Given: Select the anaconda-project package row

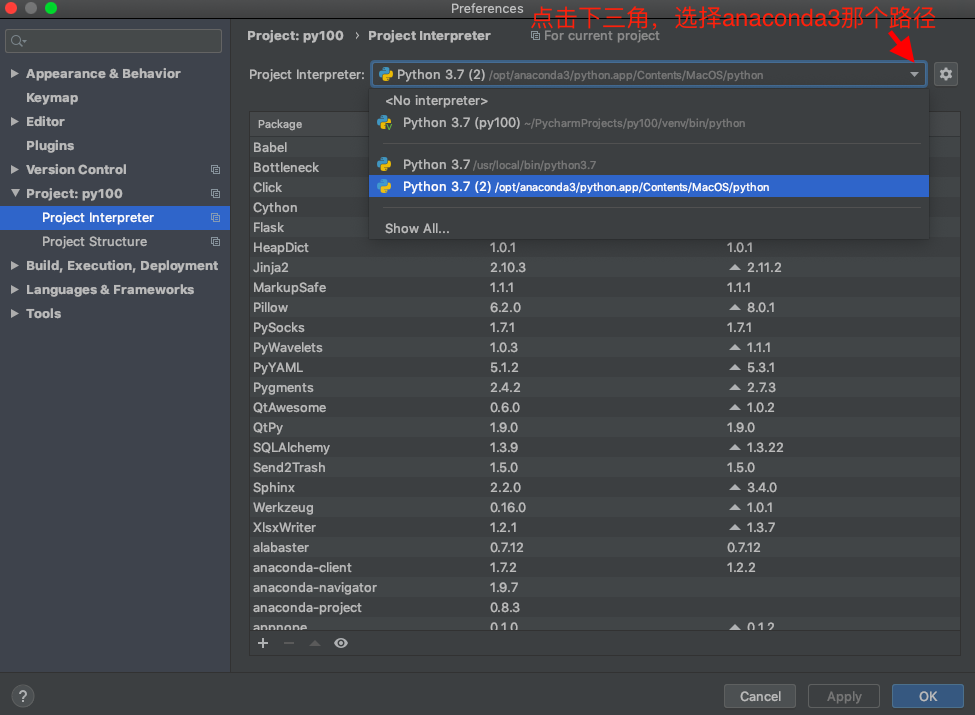Looking at the screenshot, I should (604, 607).
